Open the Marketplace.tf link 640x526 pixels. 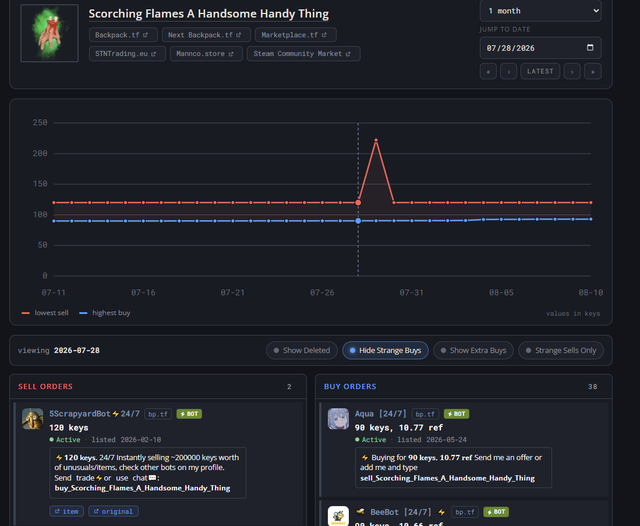(x=296, y=35)
